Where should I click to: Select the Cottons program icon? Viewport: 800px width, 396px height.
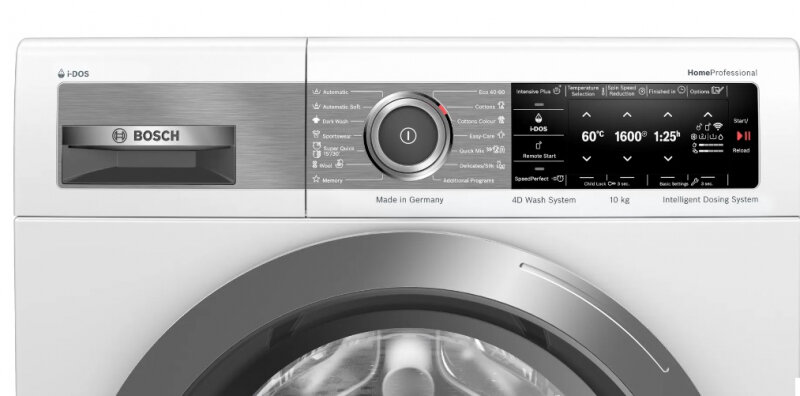501,106
